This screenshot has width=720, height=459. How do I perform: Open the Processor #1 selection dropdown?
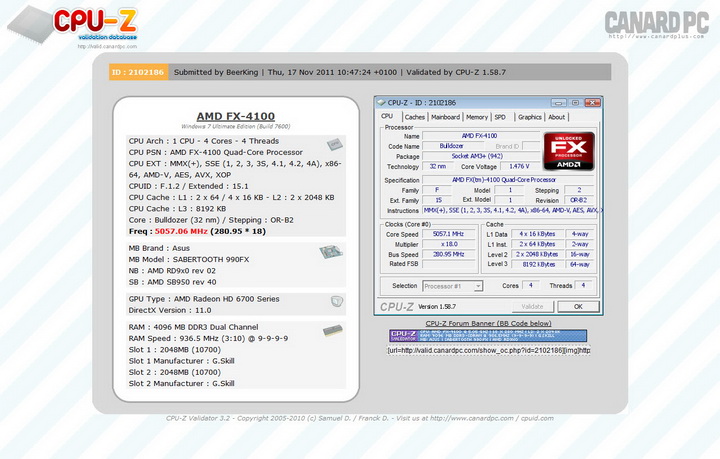(452, 286)
